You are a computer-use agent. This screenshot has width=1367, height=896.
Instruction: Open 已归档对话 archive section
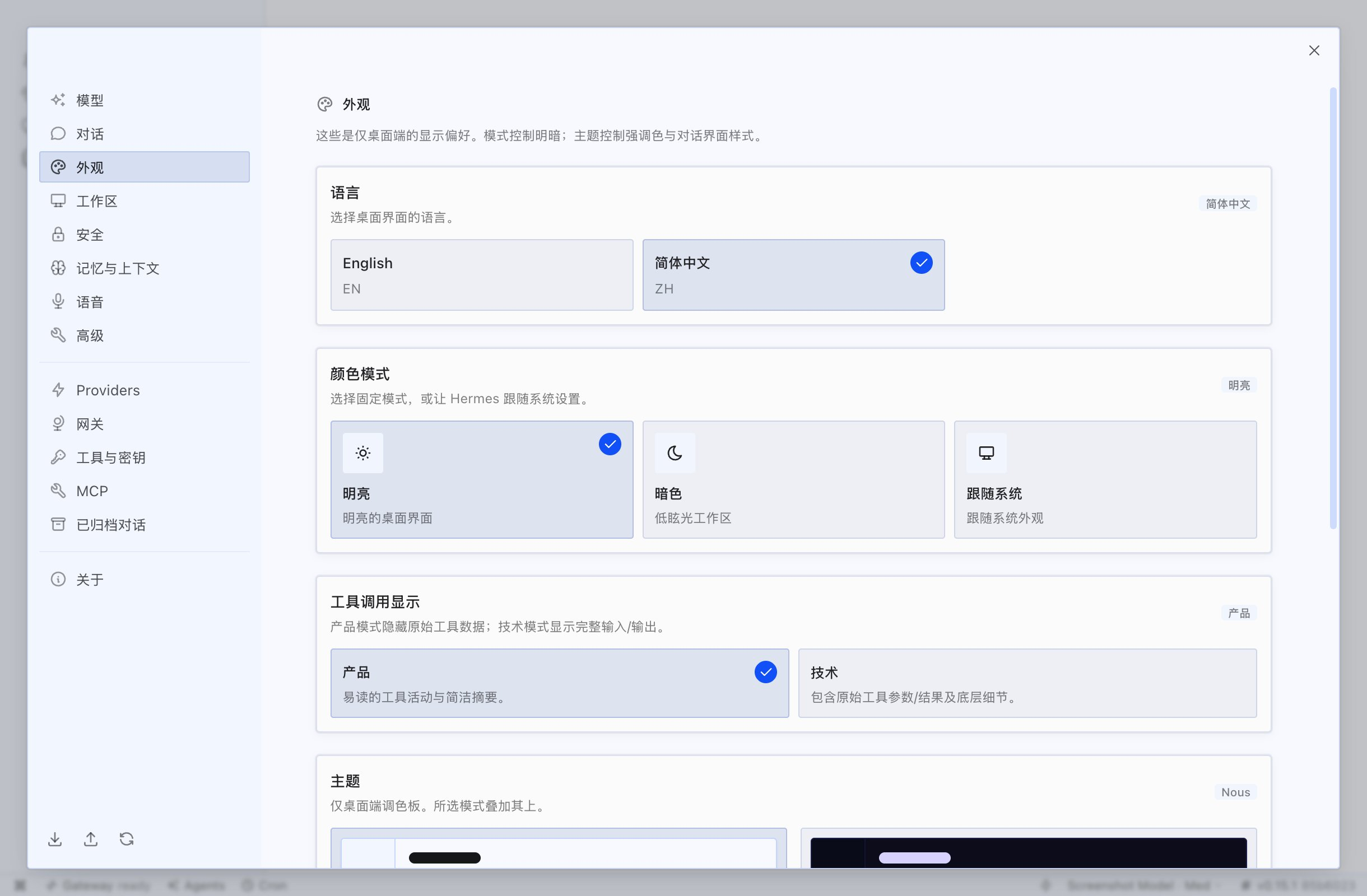click(144, 525)
